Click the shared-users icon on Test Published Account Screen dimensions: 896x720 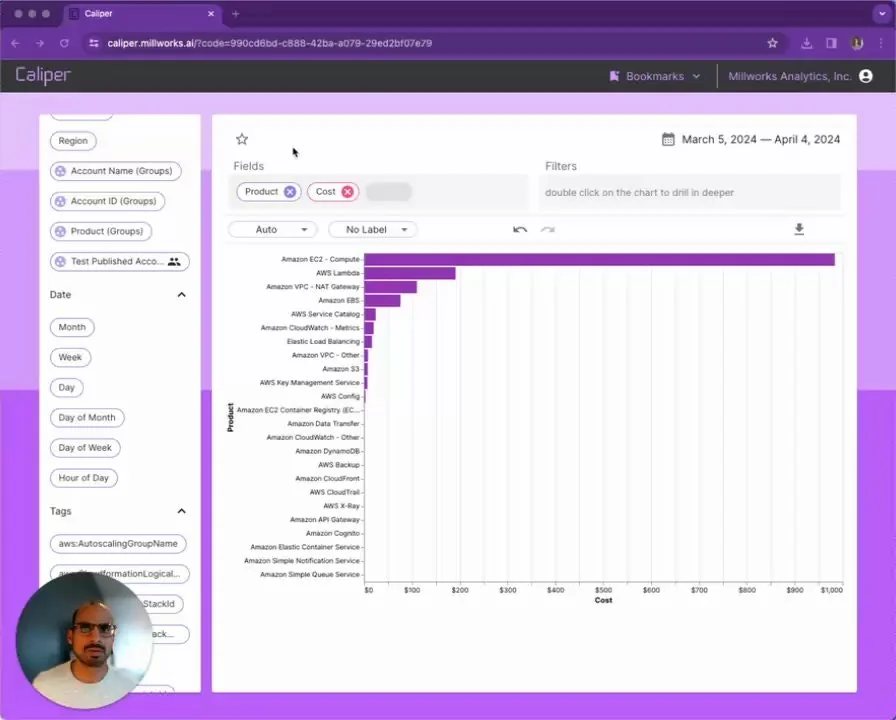point(172,261)
